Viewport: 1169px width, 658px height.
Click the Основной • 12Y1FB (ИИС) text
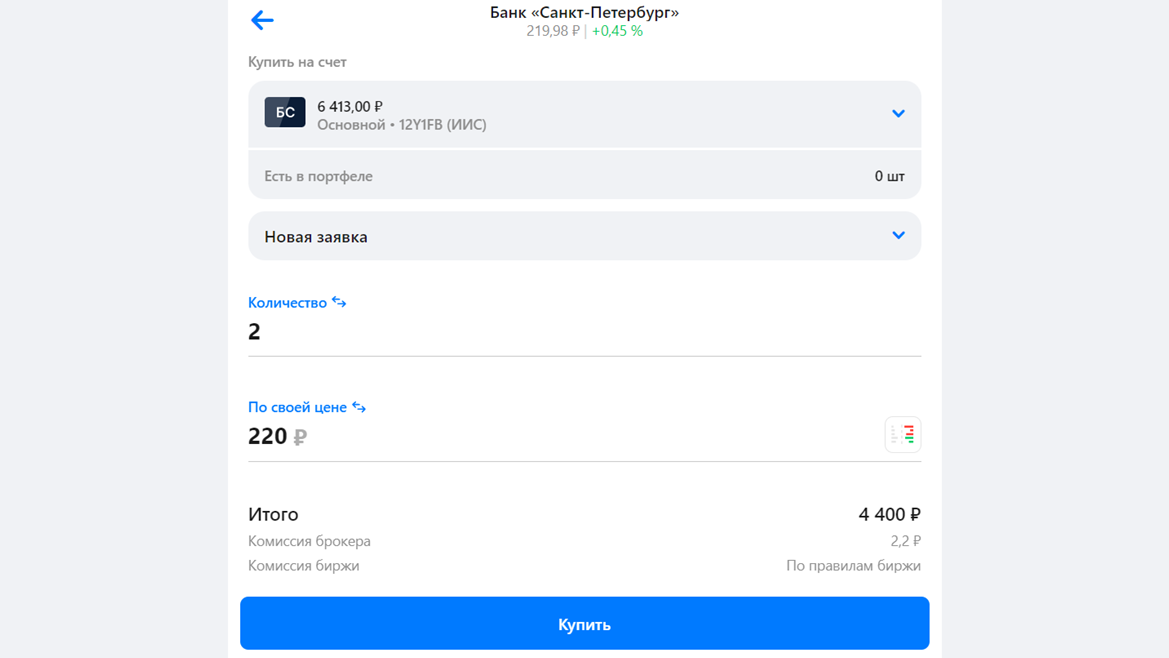(402, 124)
